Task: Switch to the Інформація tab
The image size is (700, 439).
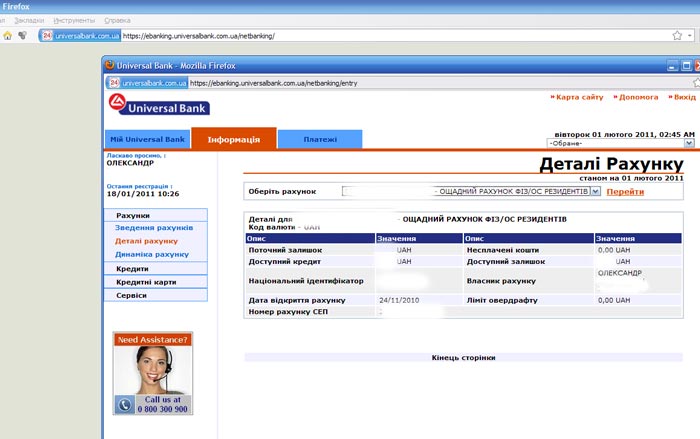Action: point(233,139)
